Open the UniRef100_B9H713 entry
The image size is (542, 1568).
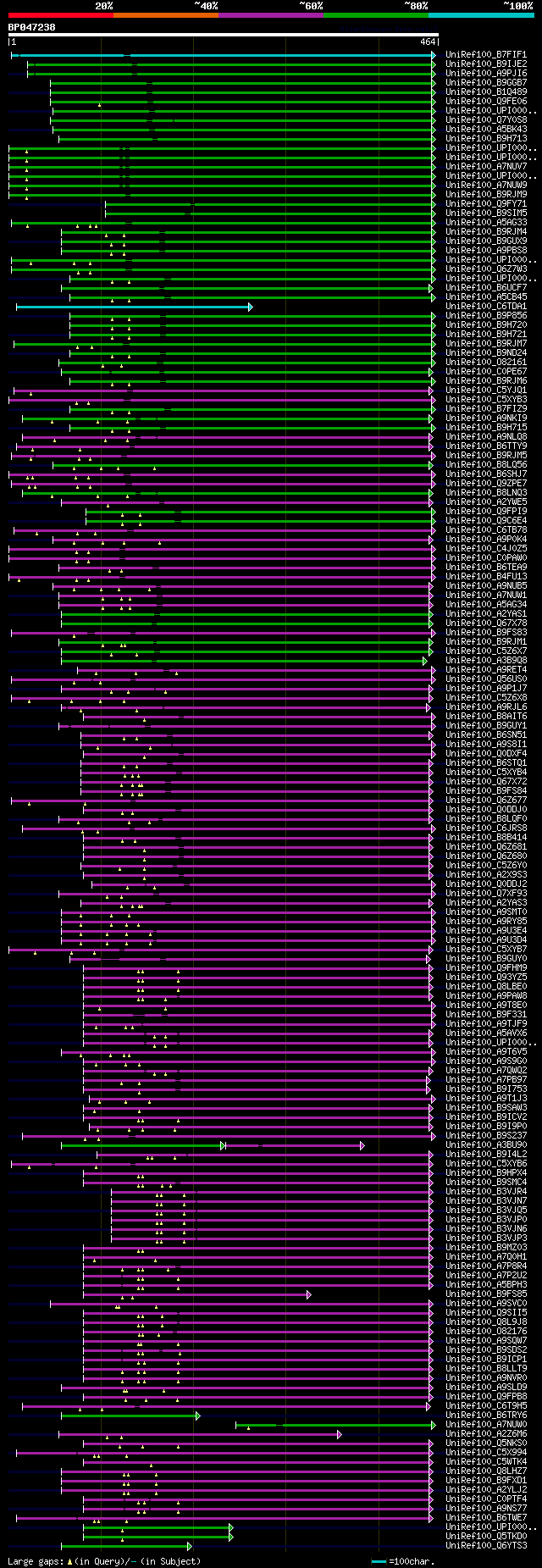tap(486, 139)
